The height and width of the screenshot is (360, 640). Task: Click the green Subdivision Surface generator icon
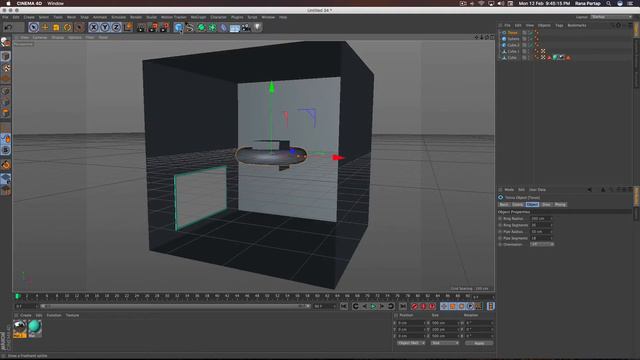click(201, 27)
